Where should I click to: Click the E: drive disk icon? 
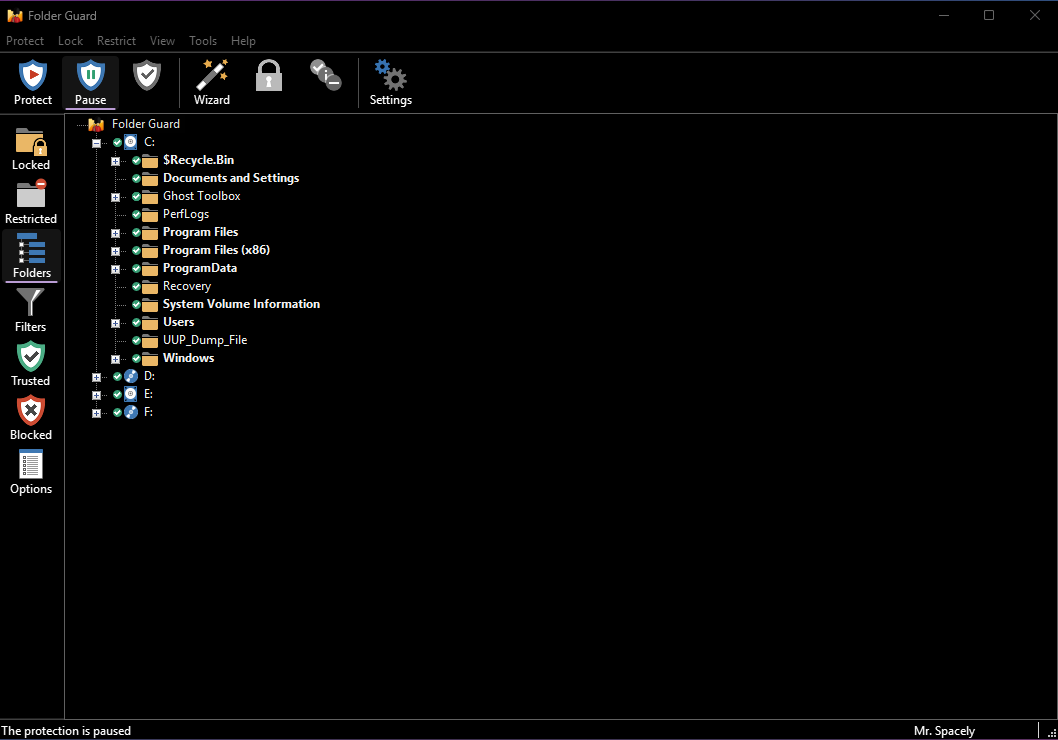coord(131,394)
